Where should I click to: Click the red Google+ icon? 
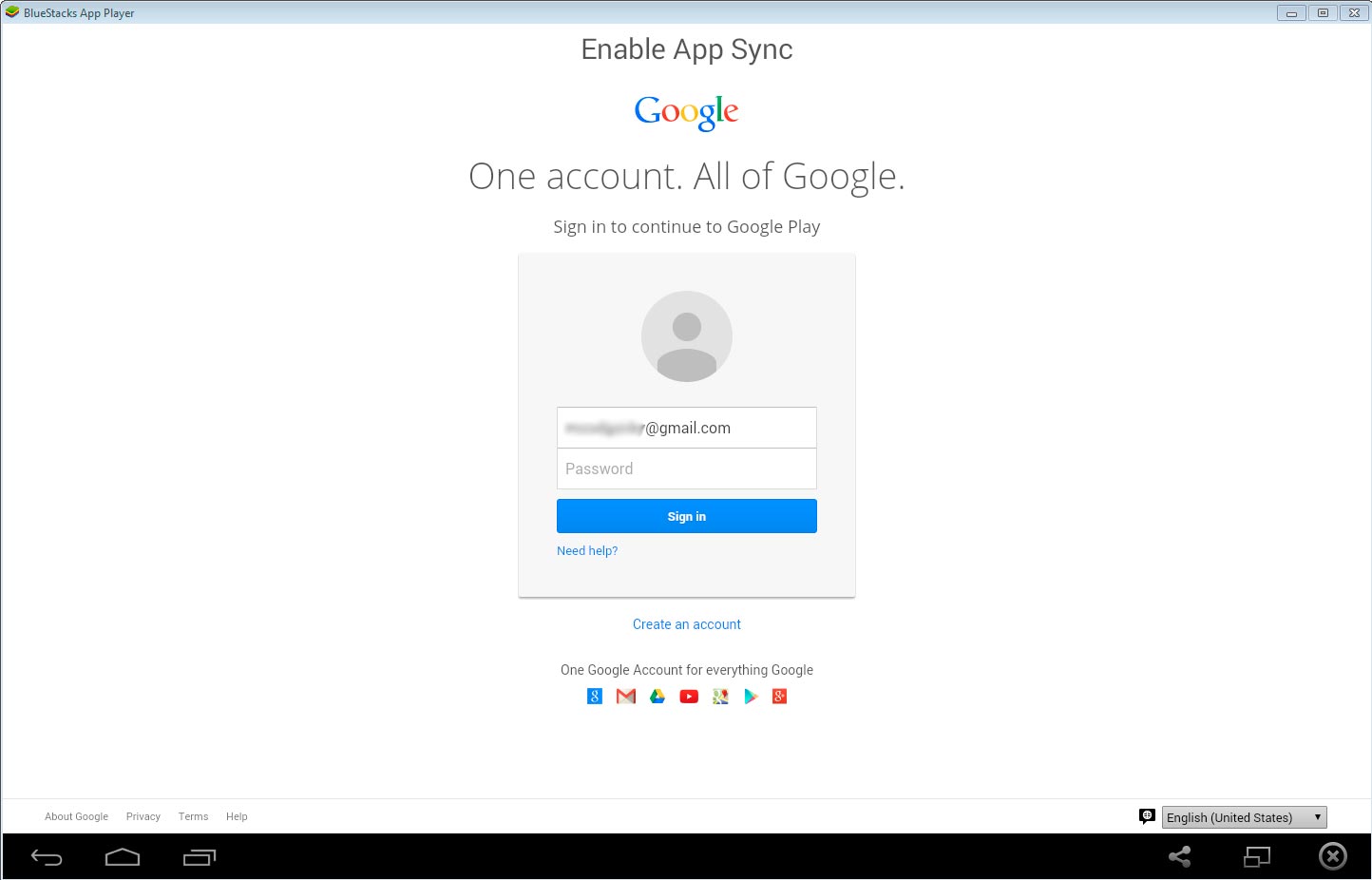coord(780,697)
